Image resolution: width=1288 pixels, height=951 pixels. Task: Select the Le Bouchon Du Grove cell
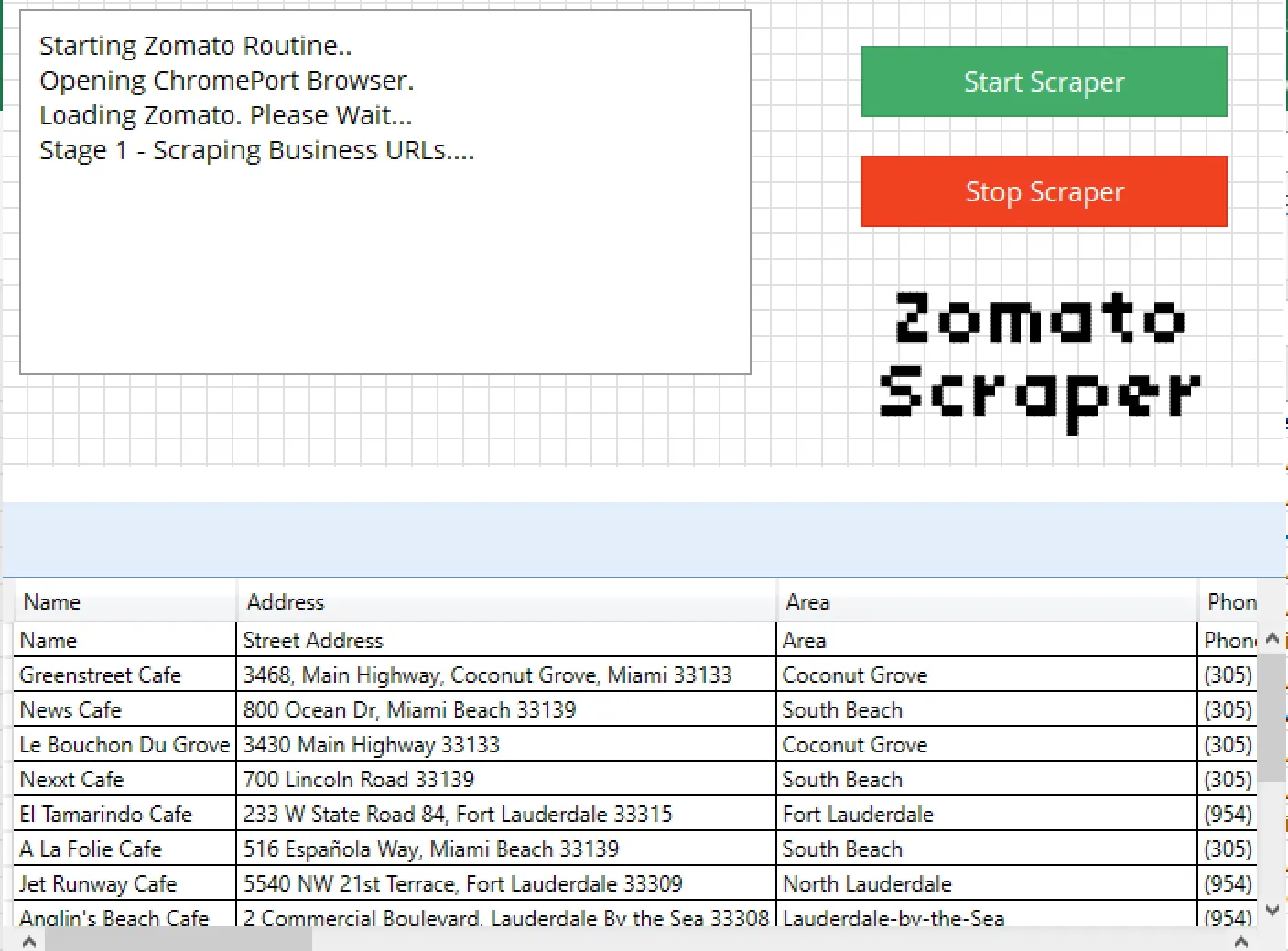[125, 744]
